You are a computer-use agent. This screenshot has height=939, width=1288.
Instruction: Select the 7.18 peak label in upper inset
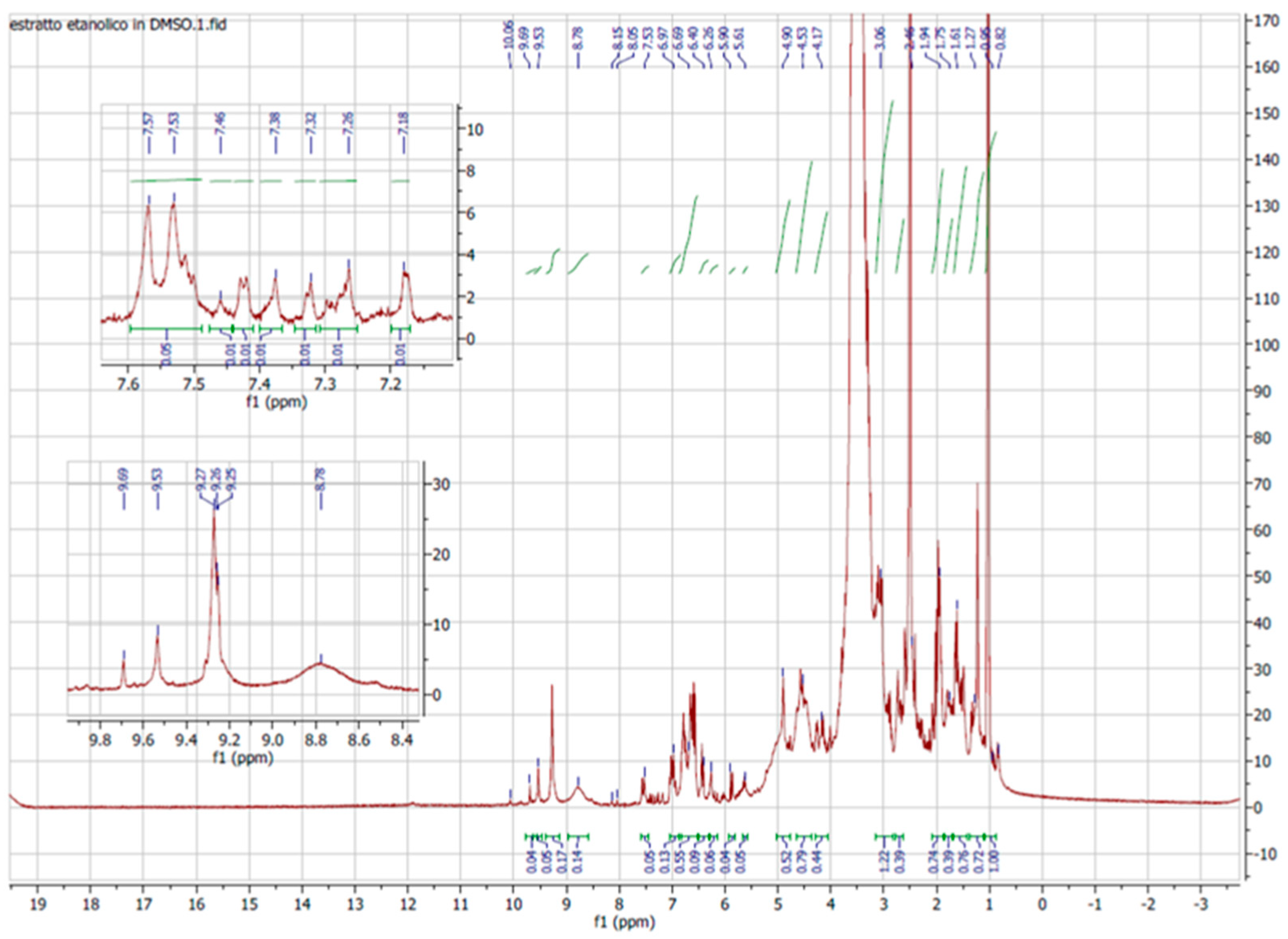point(404,124)
